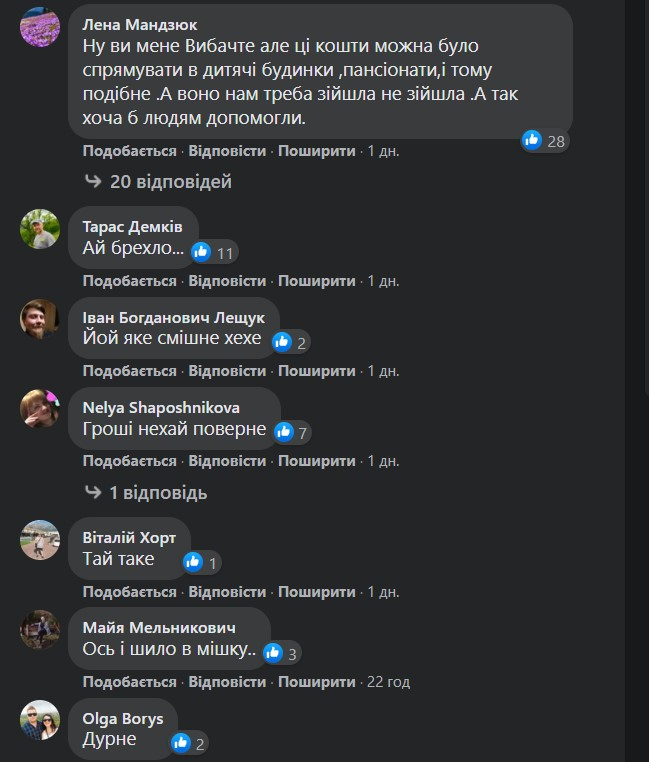Toggle Подобається under Віталій Хорт's comment
The height and width of the screenshot is (762, 649).
coord(129,592)
